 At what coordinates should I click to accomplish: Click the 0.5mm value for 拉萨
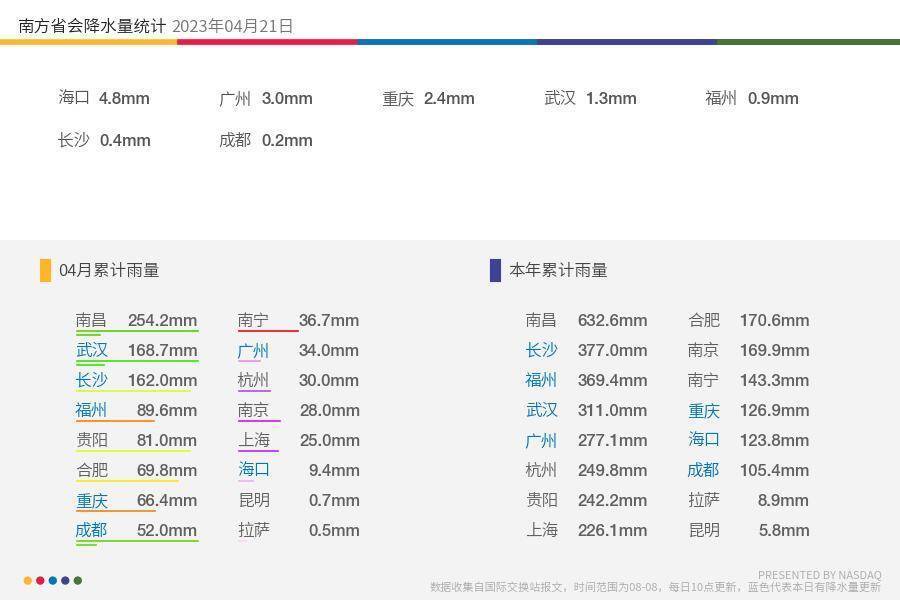335,530
